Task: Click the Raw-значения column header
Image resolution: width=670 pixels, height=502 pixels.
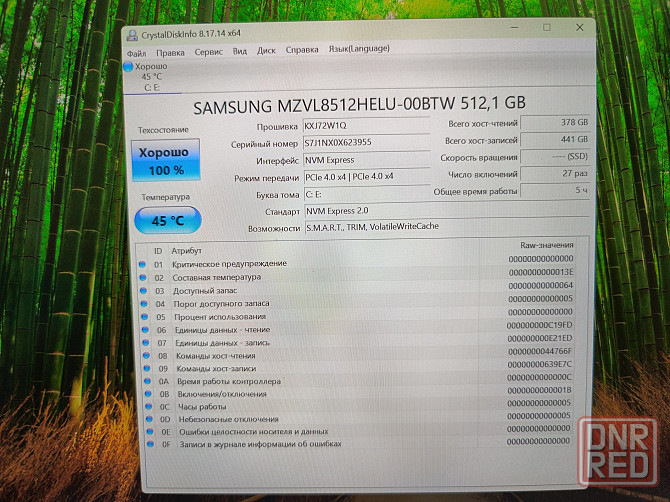Action: point(547,245)
